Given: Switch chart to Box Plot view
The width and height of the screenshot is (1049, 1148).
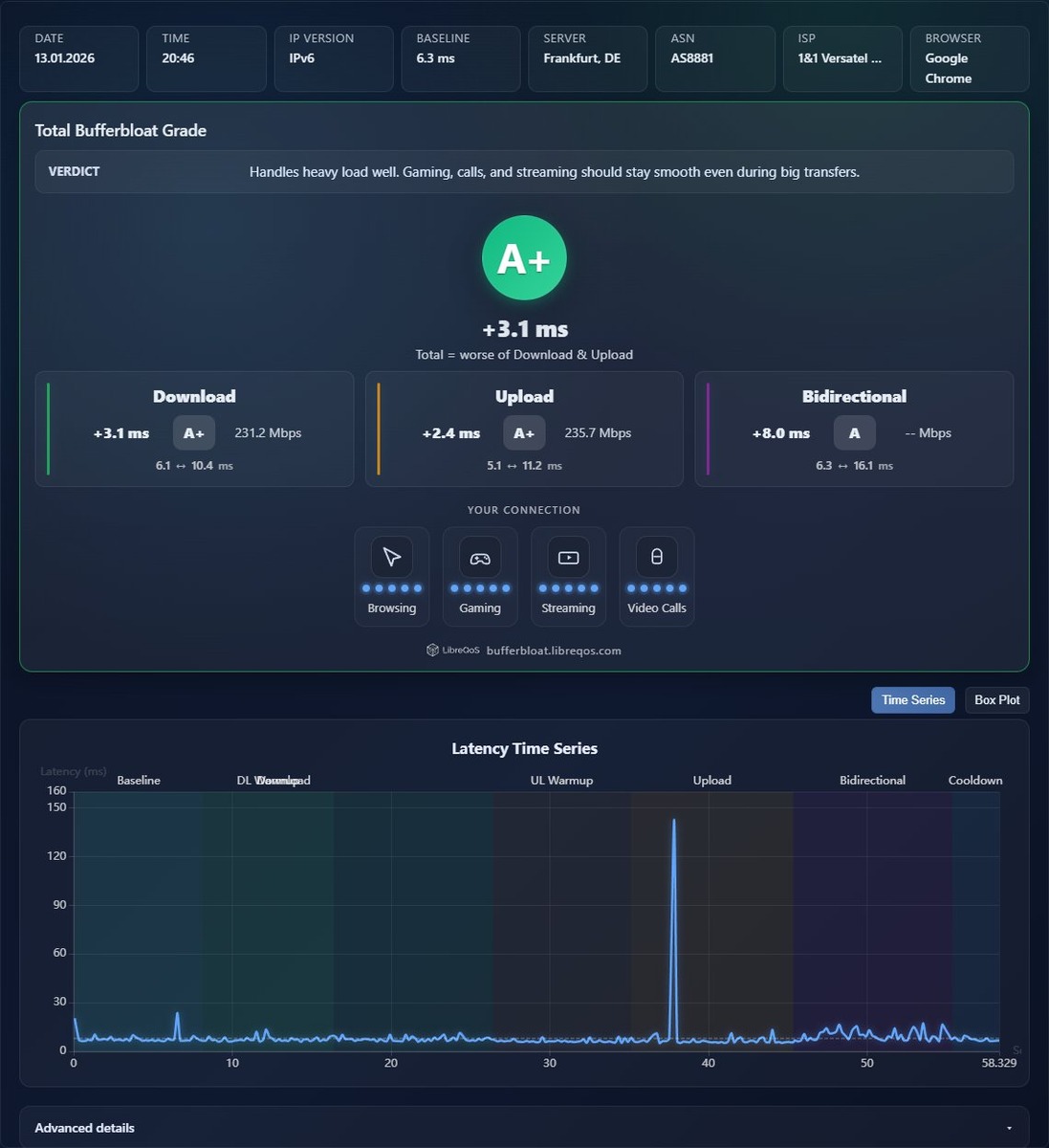Looking at the screenshot, I should tap(996, 700).
